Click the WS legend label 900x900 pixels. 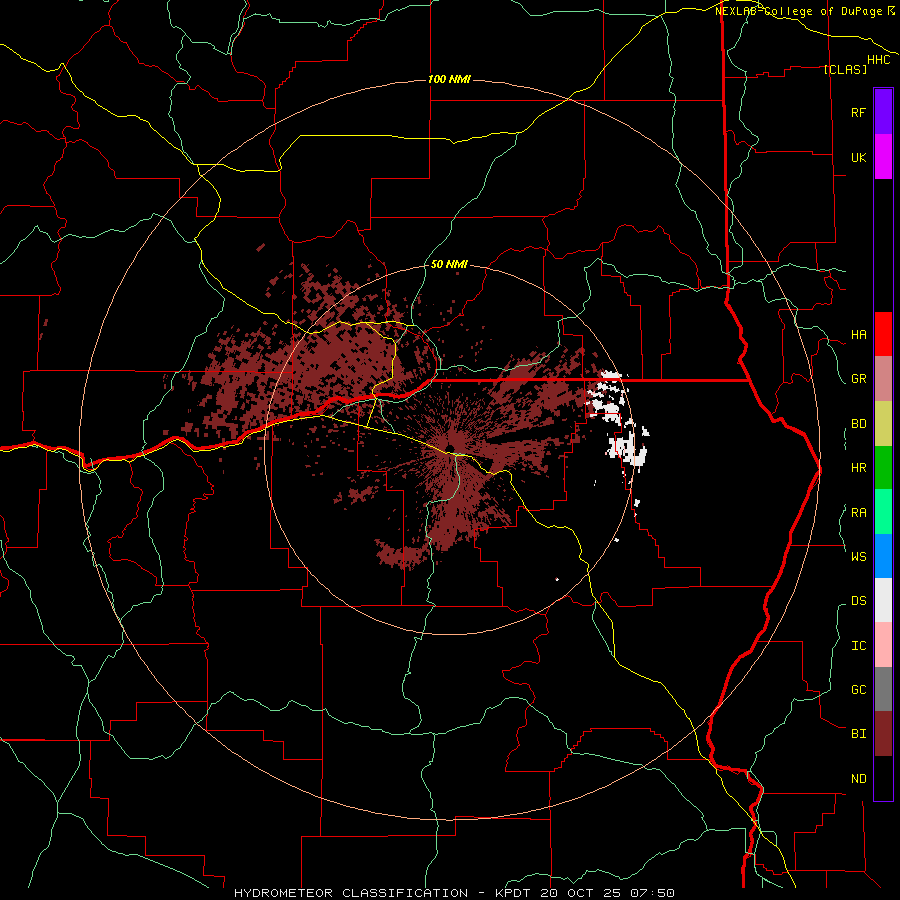click(858, 557)
